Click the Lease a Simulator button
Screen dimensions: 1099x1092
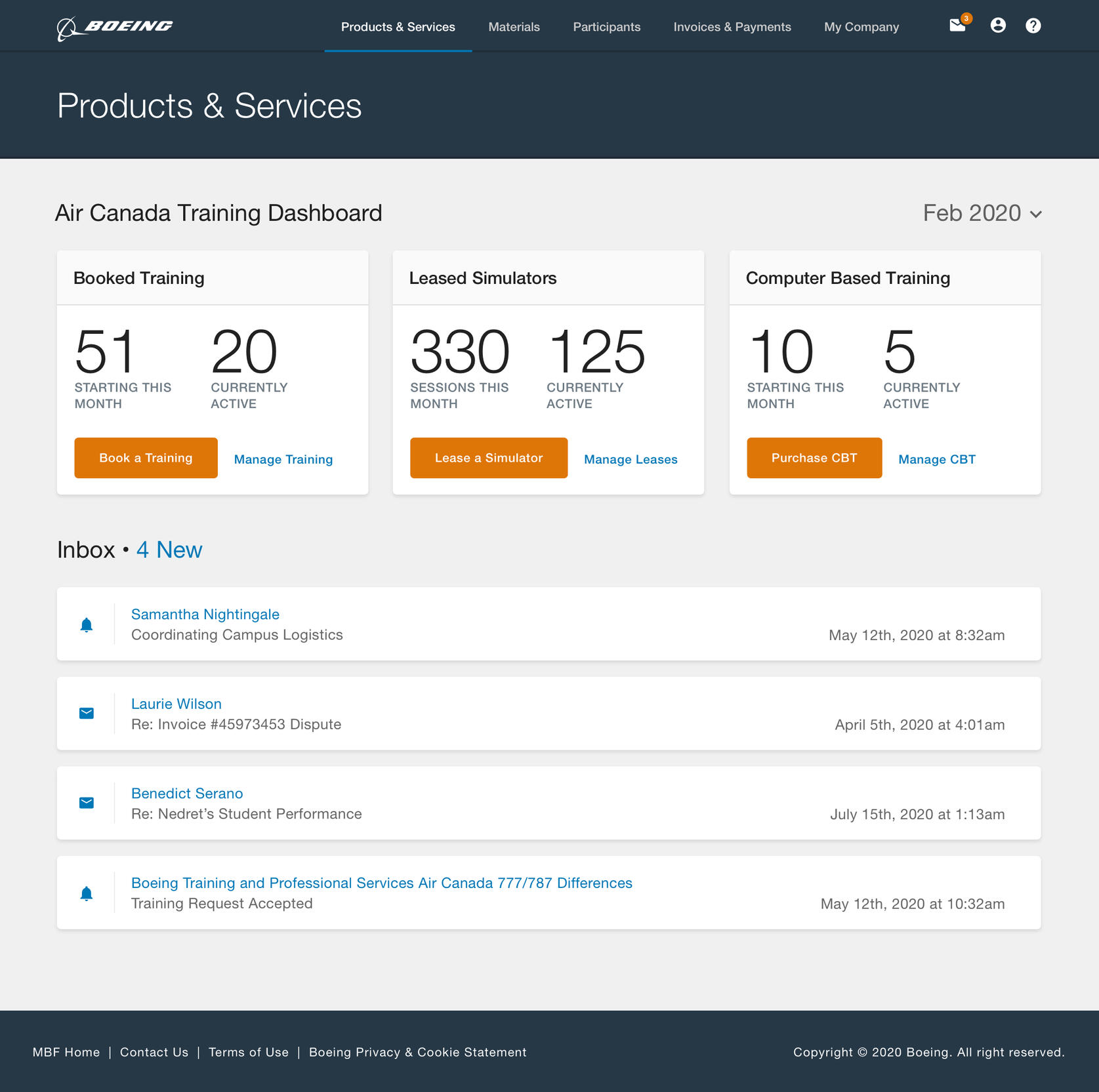coord(488,458)
